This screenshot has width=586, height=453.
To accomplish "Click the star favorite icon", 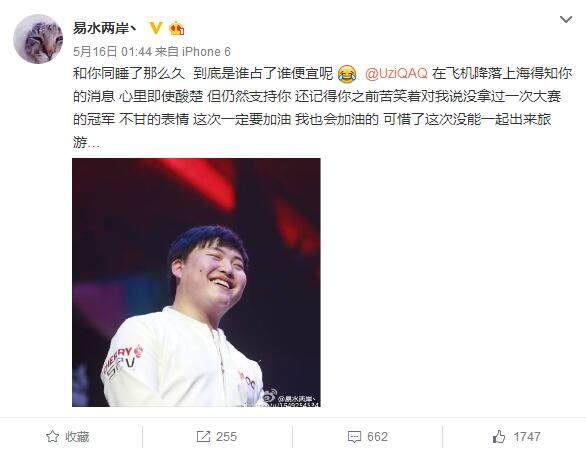I will pyautogui.click(x=52, y=436).
